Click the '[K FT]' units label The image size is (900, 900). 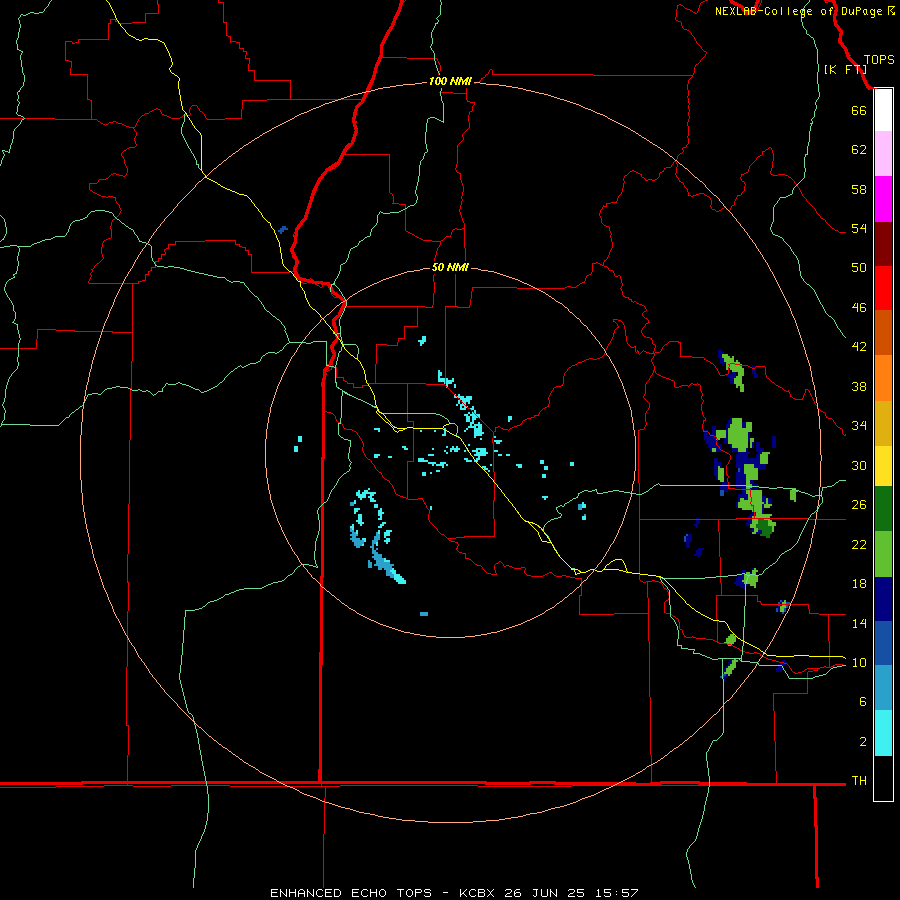[x=845, y=69]
